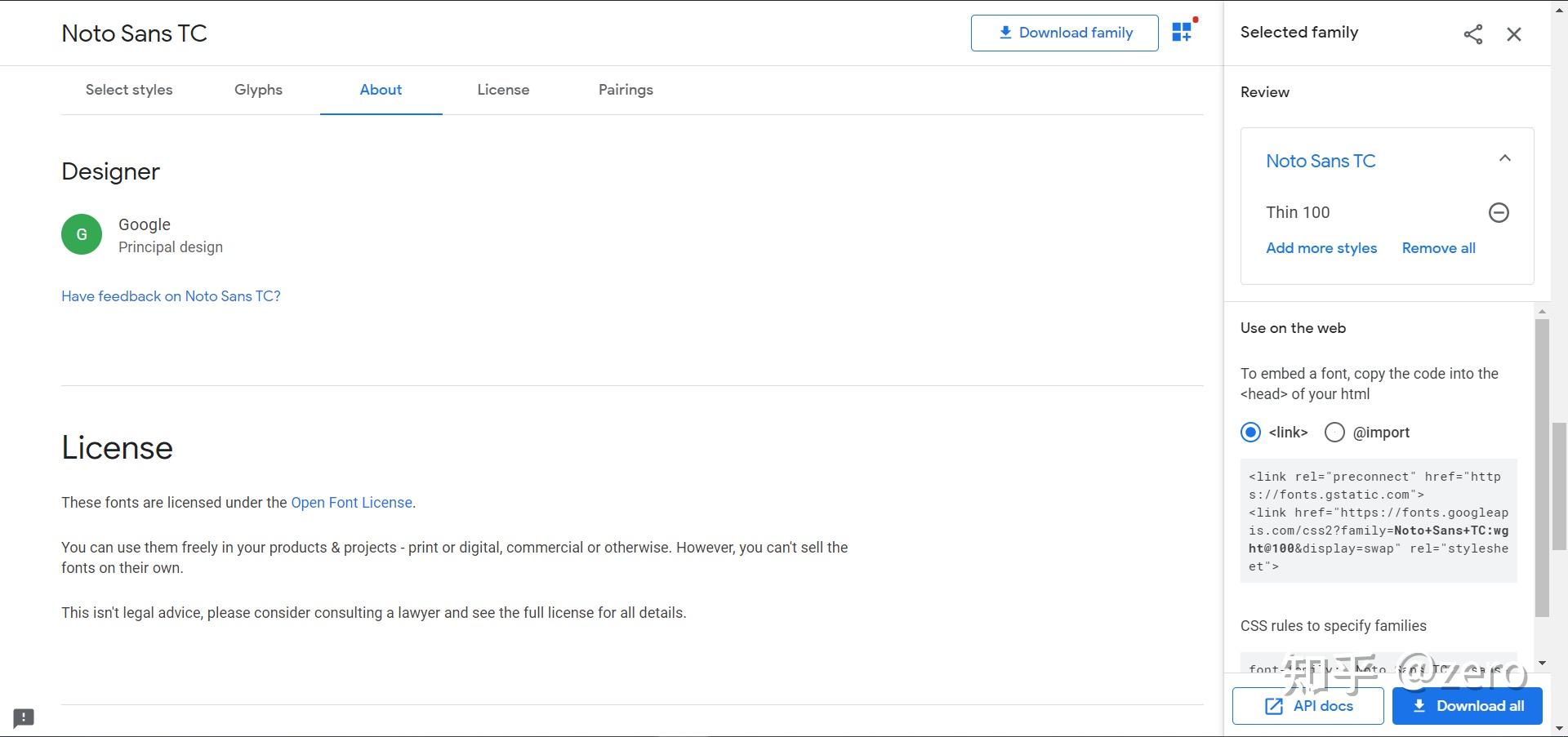Click the Thin 100 style label
Viewport: 1568px width, 737px height.
tap(1298, 212)
